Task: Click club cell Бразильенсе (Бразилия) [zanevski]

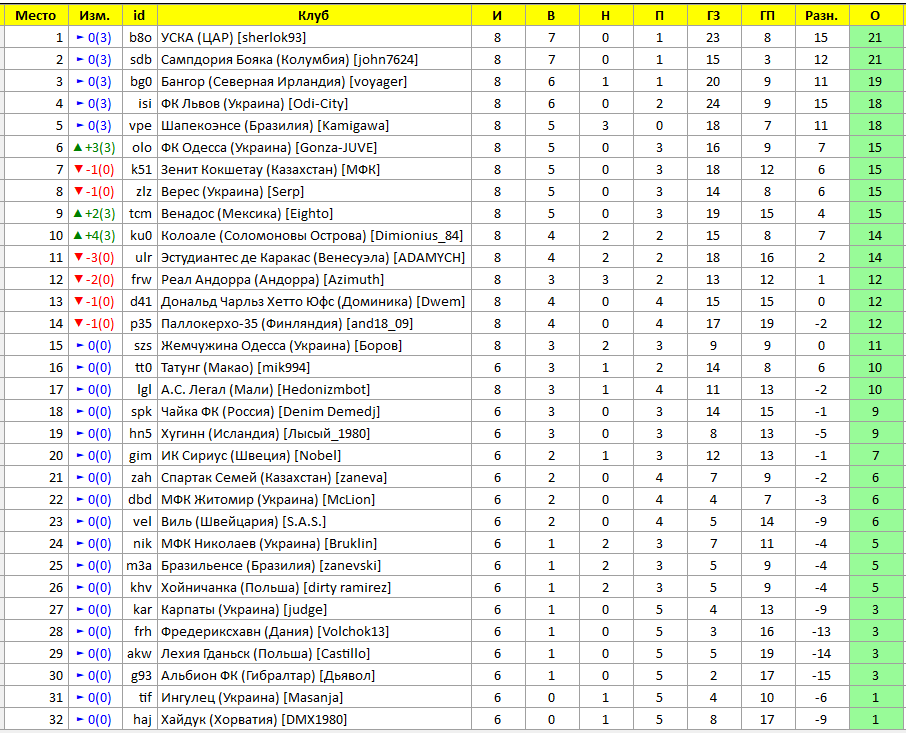Action: pyautogui.click(x=314, y=565)
